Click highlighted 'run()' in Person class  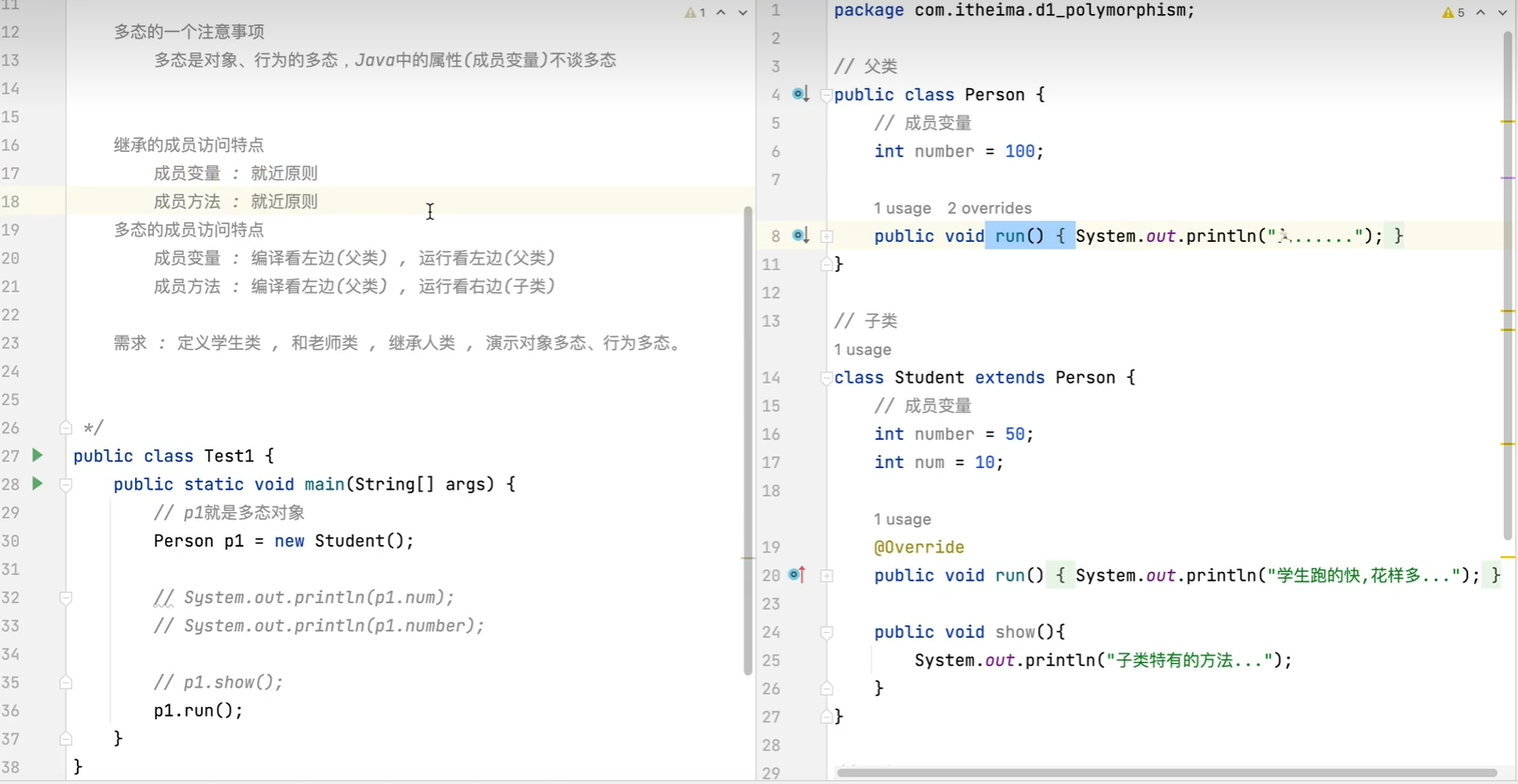pyautogui.click(x=1019, y=236)
